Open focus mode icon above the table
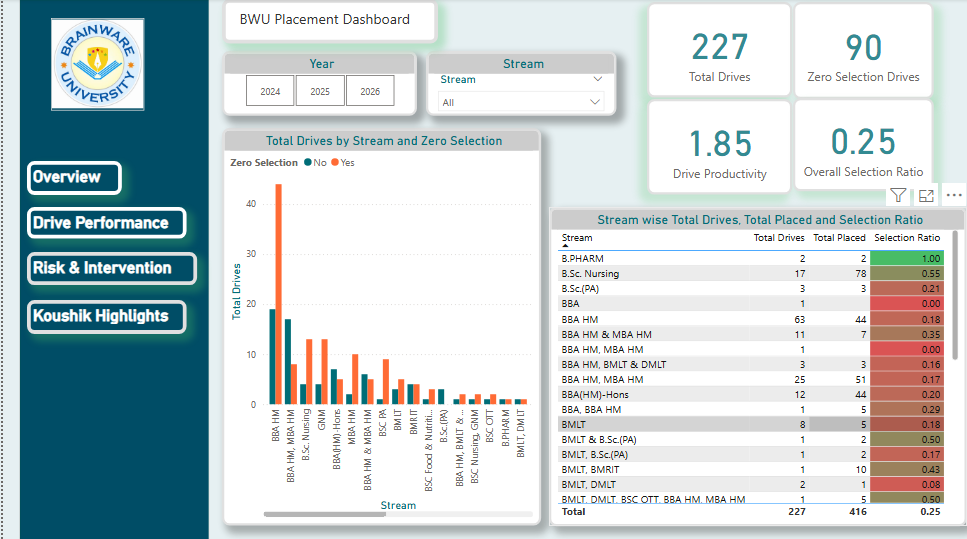Viewport: 967px width, 539px height. (926, 196)
